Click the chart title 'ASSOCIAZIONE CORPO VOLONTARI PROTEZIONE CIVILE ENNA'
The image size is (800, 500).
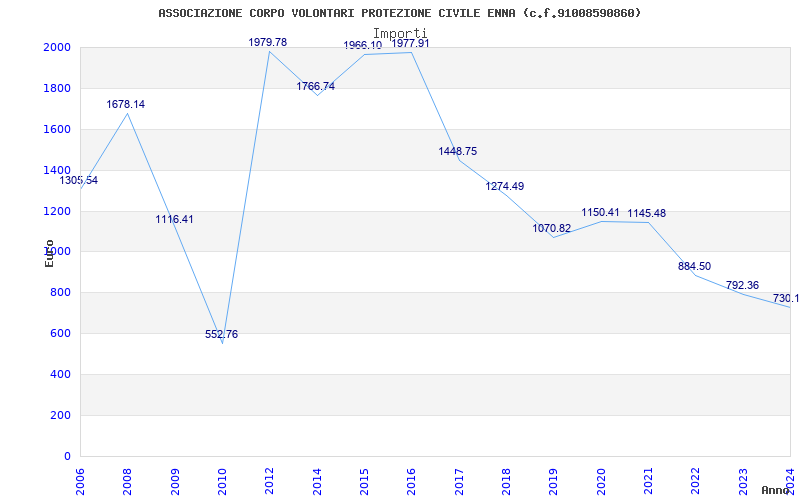click(x=339, y=13)
